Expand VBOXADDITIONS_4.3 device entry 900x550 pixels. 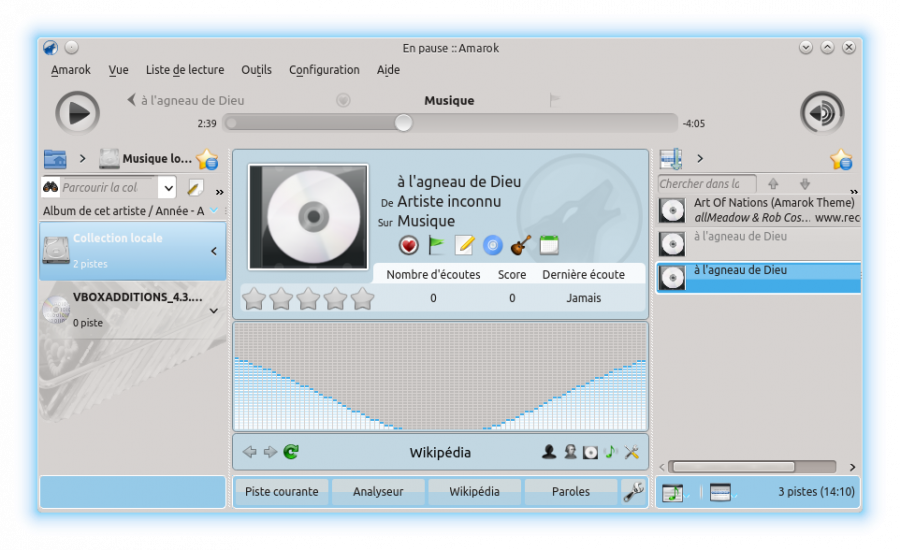[x=214, y=311]
